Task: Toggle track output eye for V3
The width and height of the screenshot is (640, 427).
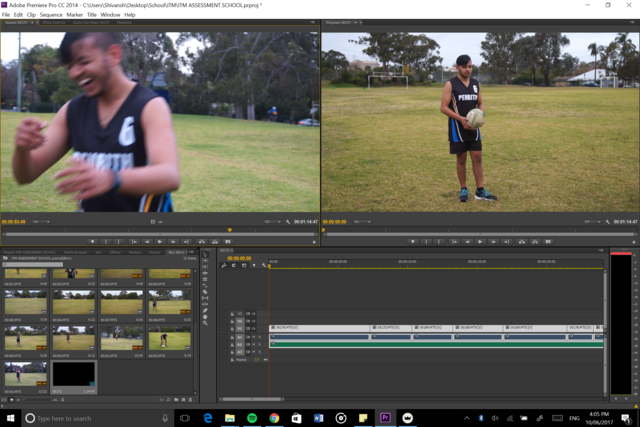Action: [x=253, y=314]
